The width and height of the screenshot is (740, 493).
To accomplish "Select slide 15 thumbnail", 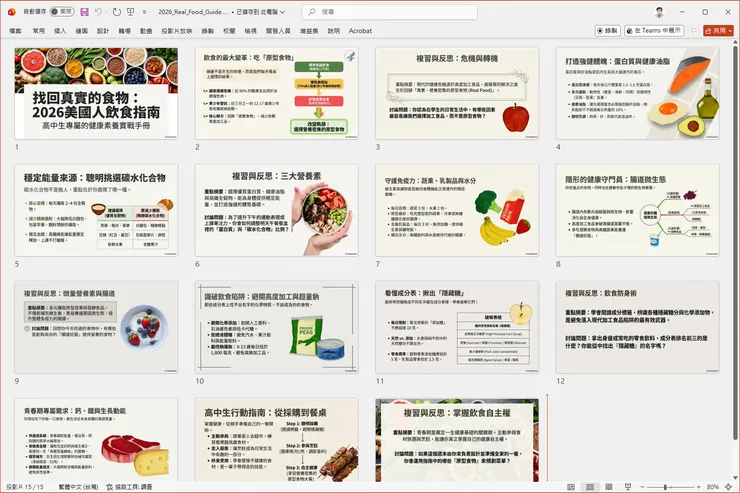I will pyautogui.click(x=457, y=440).
